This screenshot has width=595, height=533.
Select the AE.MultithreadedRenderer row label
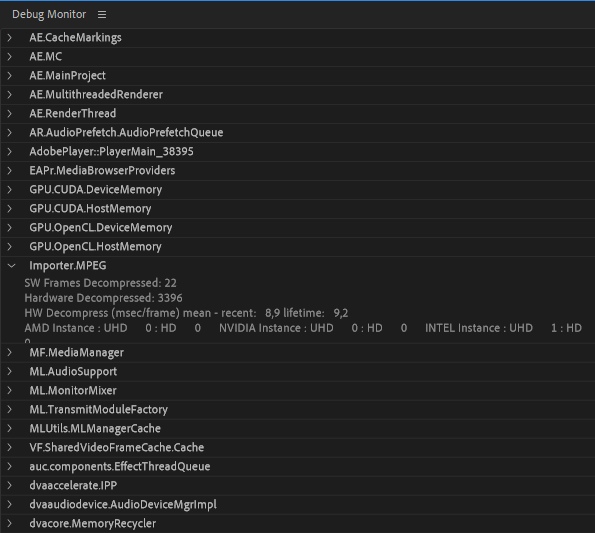[x=96, y=94]
